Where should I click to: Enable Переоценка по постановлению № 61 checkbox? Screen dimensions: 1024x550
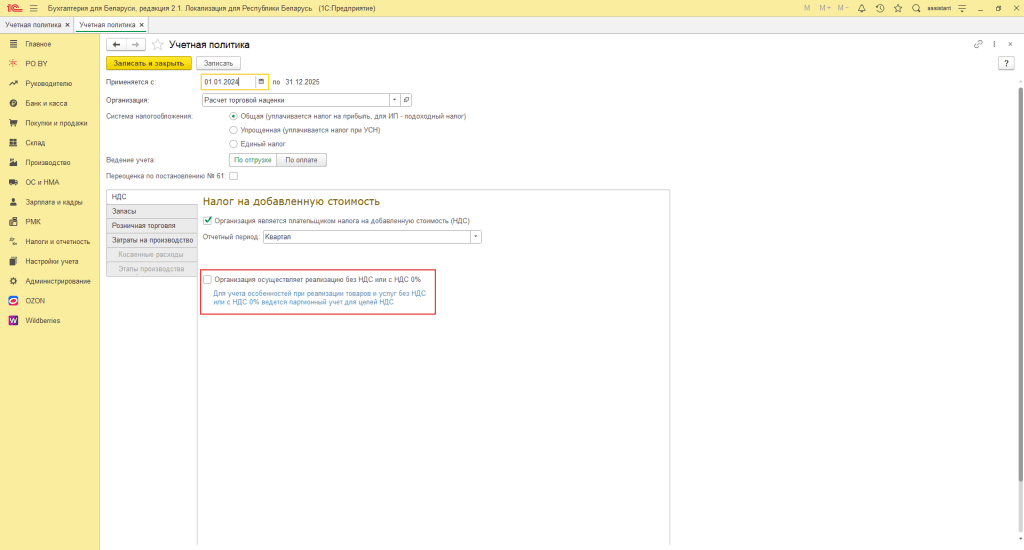233,176
